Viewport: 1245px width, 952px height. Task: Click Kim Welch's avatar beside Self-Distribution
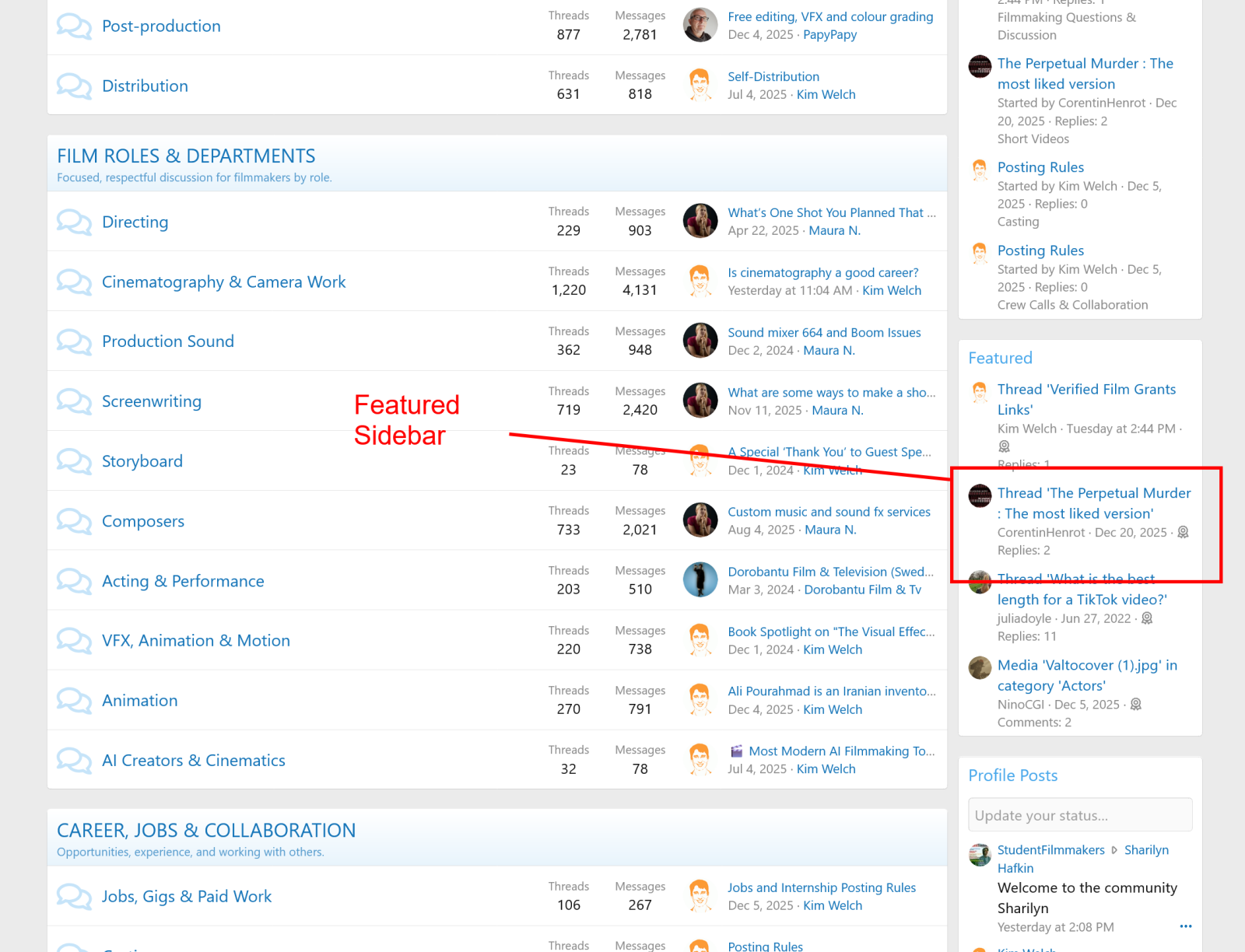point(700,85)
